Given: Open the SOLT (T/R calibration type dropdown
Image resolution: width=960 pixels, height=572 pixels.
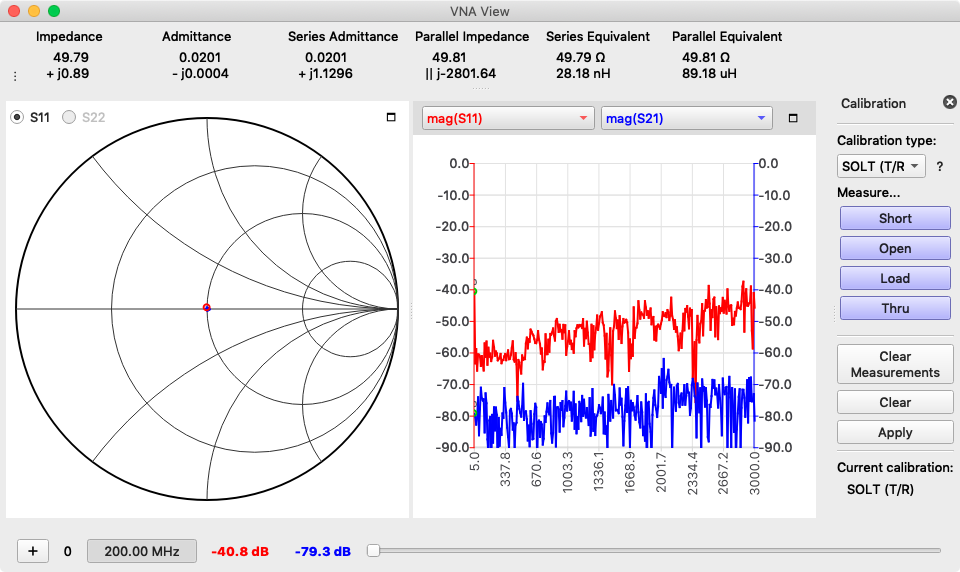Looking at the screenshot, I should (881, 167).
